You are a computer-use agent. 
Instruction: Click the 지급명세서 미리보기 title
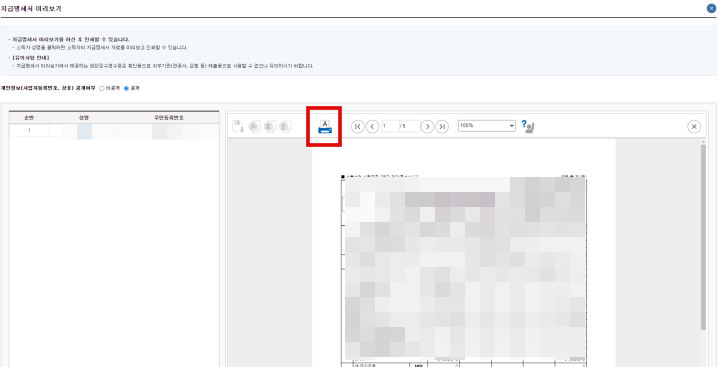(x=31, y=8)
